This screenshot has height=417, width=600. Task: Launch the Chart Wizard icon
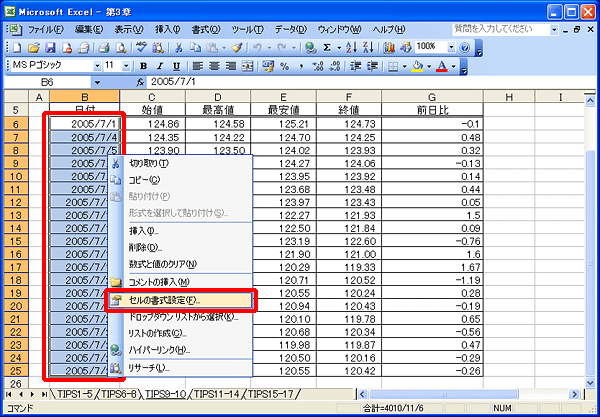coord(389,47)
